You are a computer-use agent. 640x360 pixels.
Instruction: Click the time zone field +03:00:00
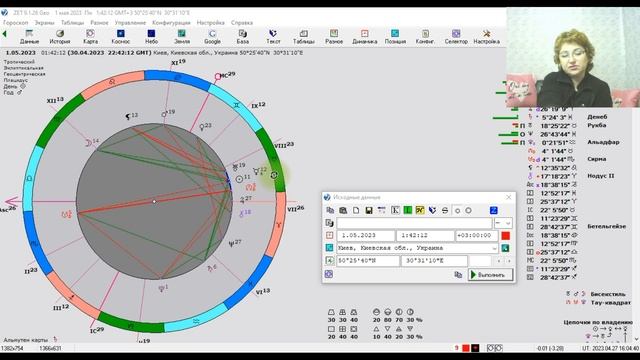click(477, 236)
